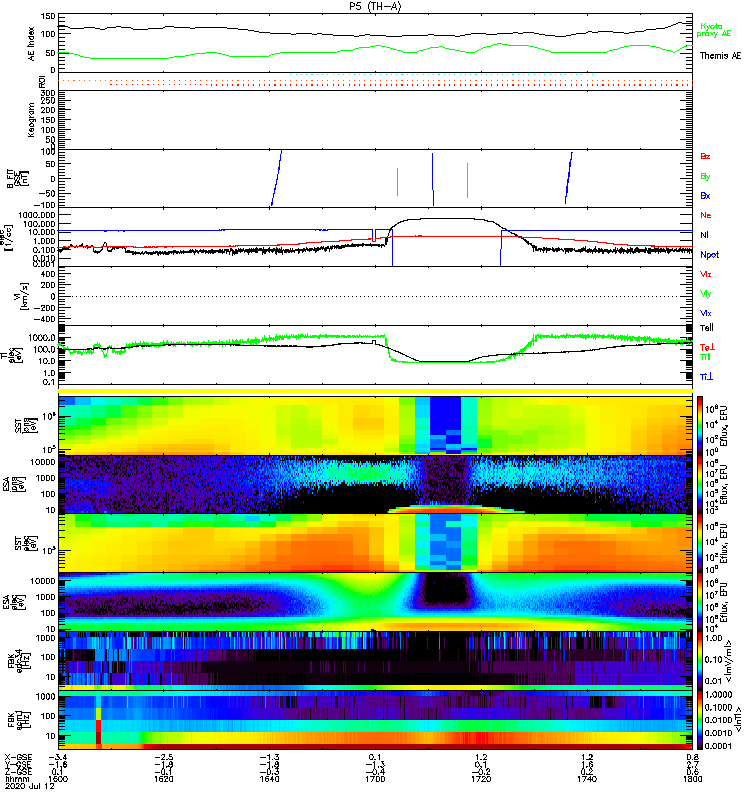Pick the black "Ni" legend label

pyautogui.click(x=704, y=235)
